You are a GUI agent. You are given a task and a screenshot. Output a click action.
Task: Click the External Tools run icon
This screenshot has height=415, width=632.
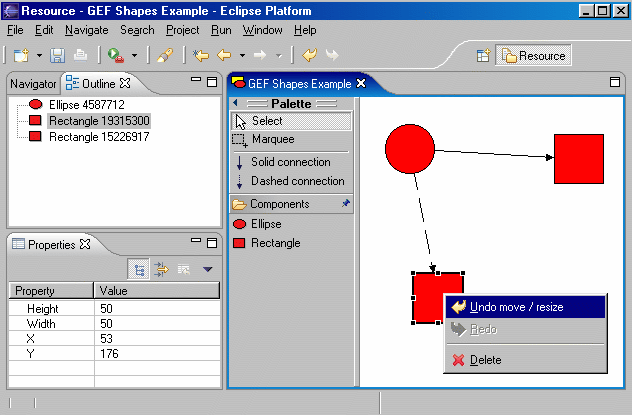click(116, 56)
